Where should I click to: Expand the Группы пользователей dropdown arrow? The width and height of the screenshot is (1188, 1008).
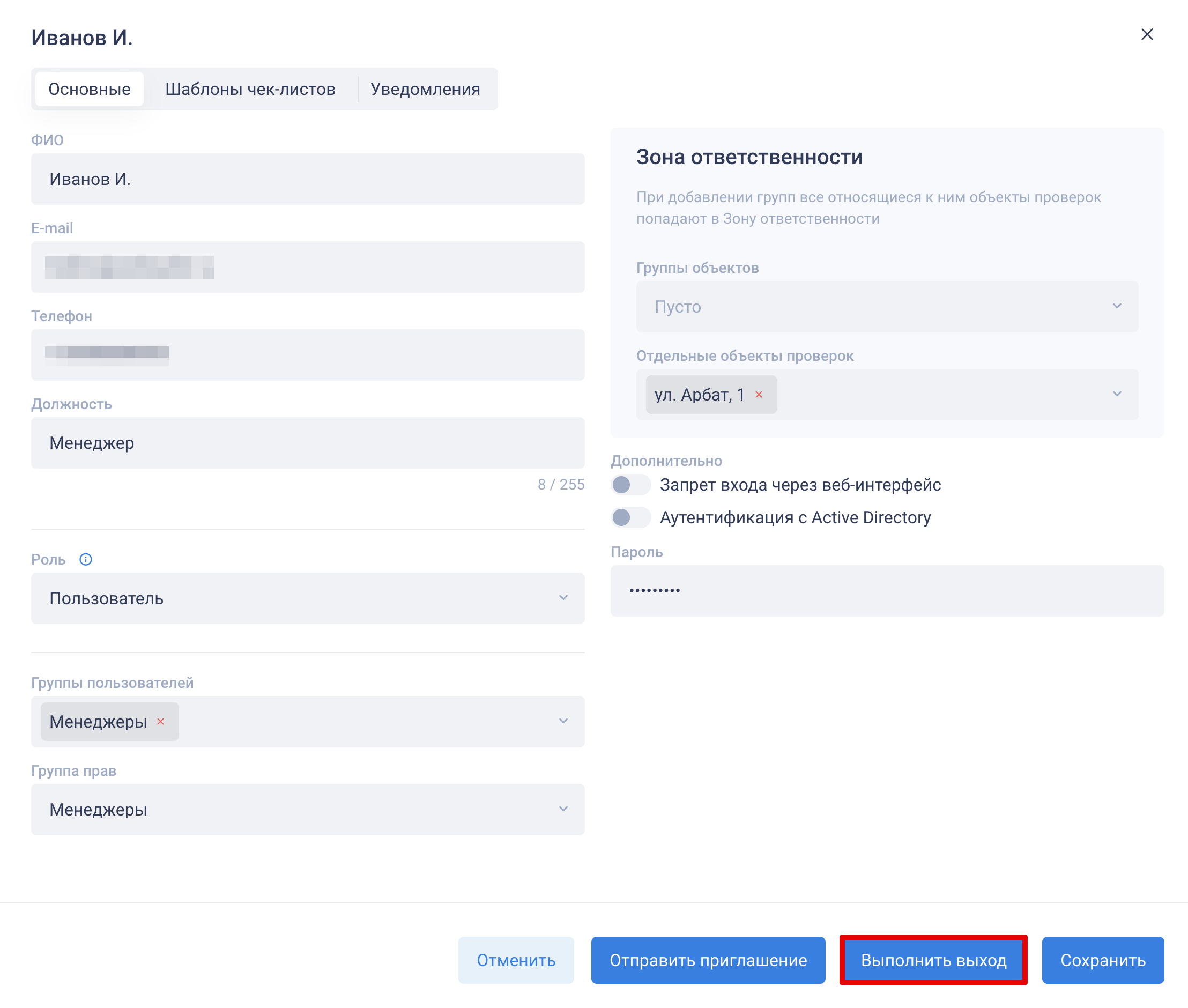(563, 721)
